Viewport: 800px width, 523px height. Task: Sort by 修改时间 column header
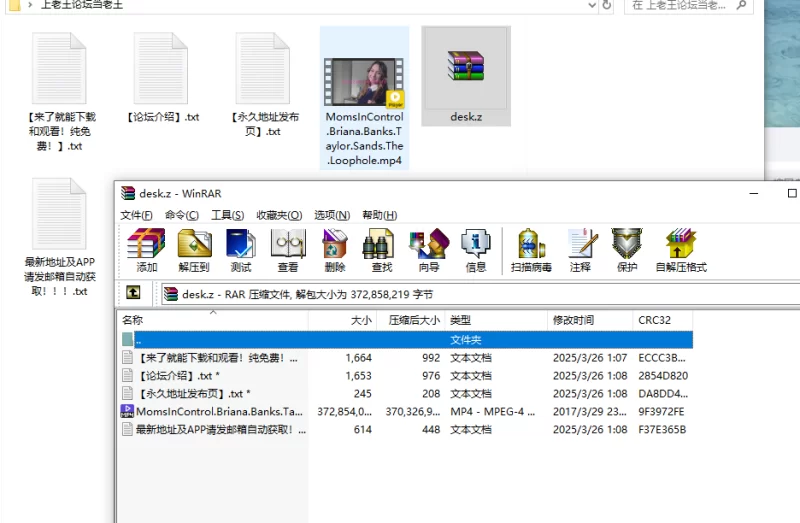pos(590,320)
